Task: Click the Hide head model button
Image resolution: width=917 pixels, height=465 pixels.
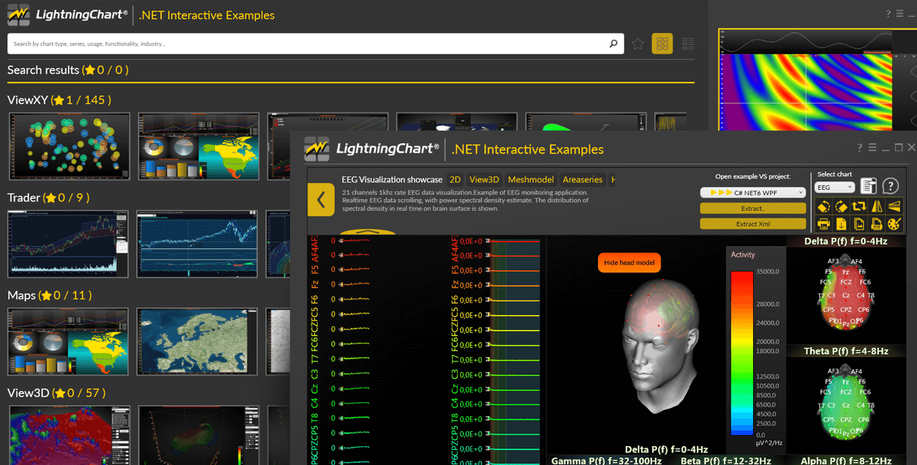Action: (629, 263)
